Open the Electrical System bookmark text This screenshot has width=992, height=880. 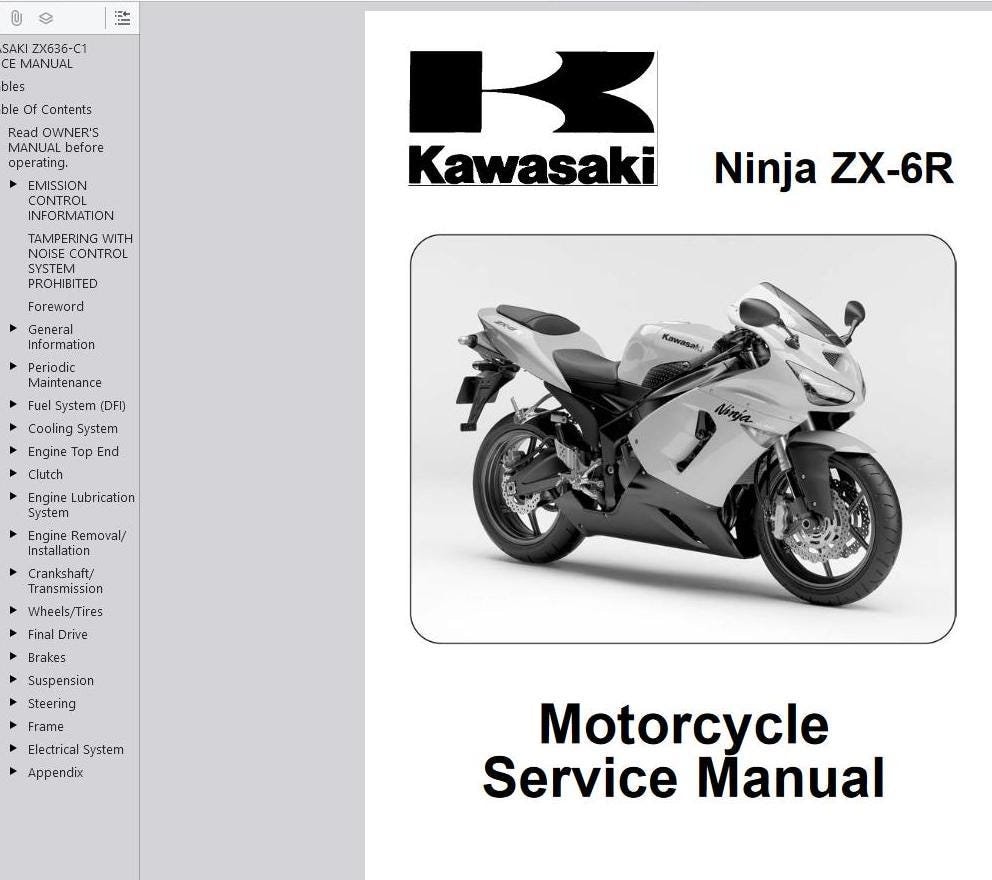click(x=76, y=750)
